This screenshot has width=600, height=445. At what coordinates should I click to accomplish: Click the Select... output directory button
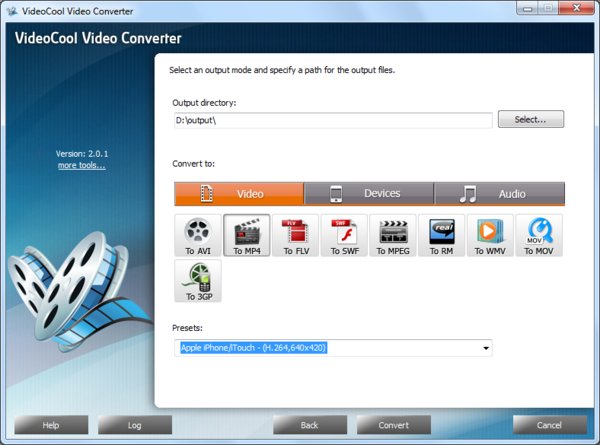coord(531,119)
